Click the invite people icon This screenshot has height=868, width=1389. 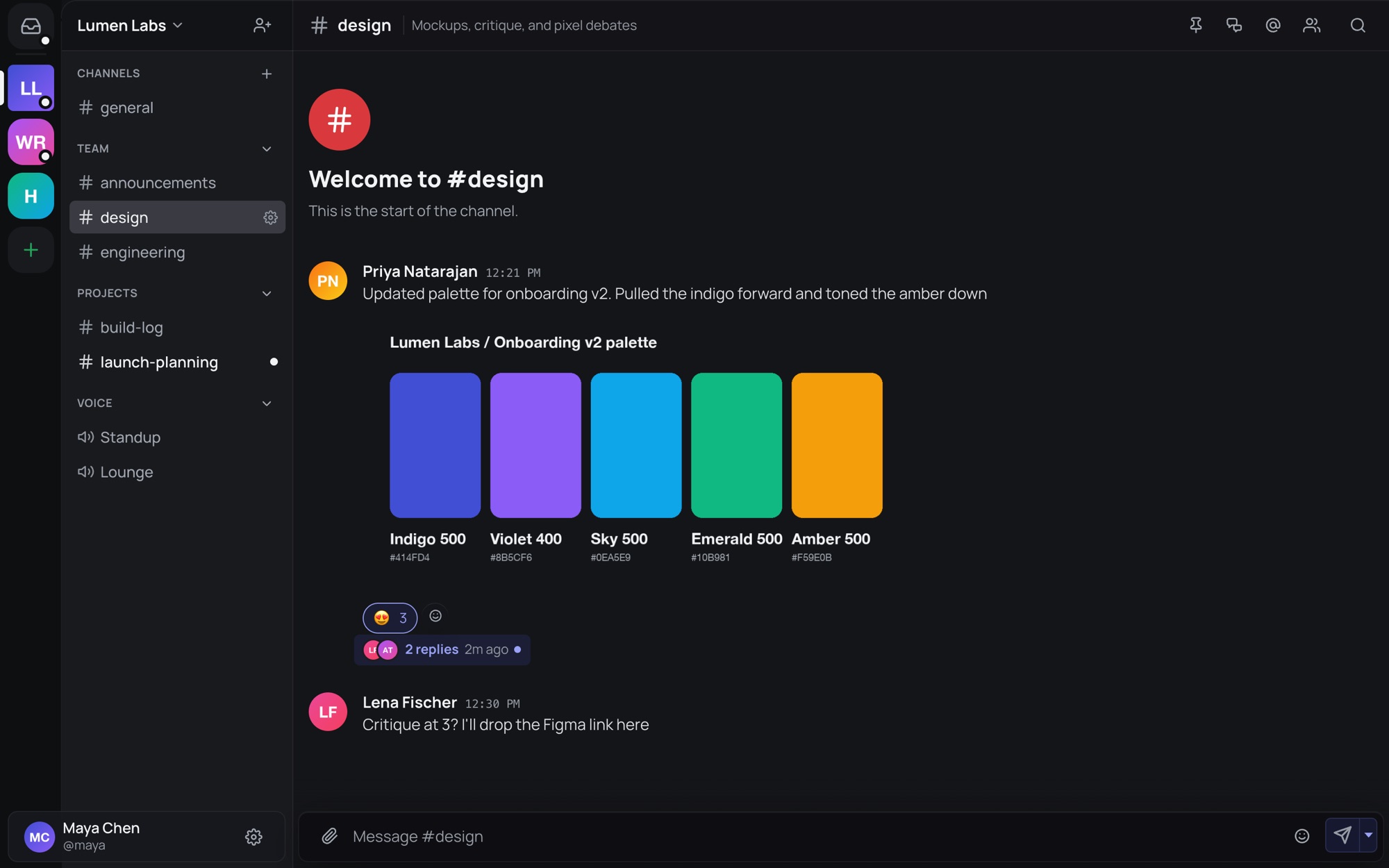pyautogui.click(x=262, y=26)
